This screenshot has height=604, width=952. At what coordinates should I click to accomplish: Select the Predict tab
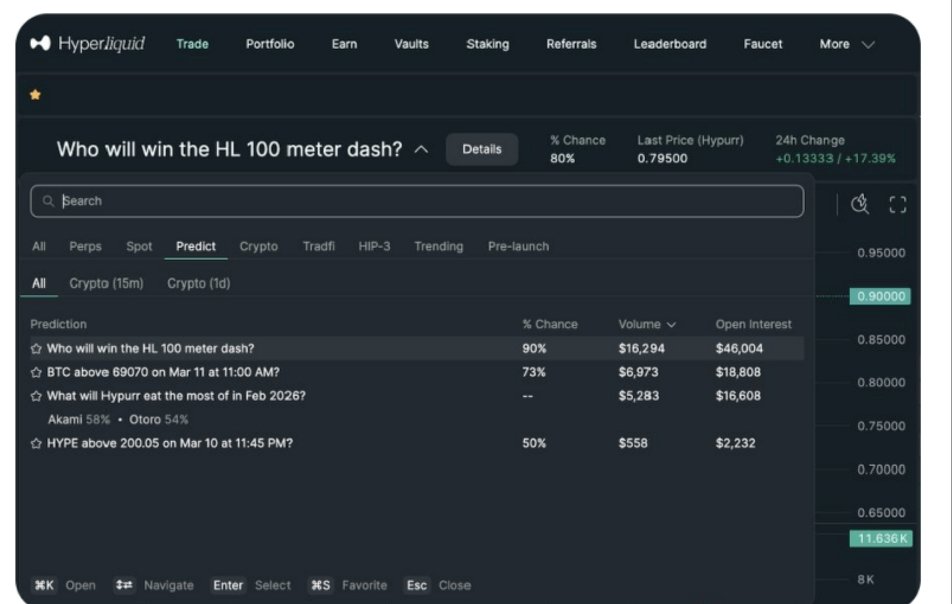point(196,246)
